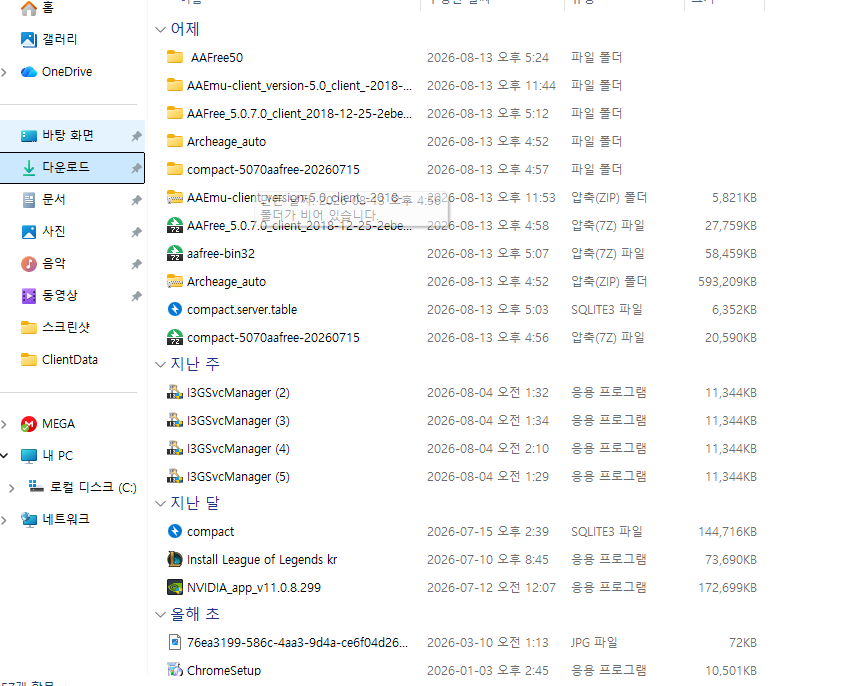Collapse the 내 PC tree node
This screenshot has width=845, height=686.
click(4, 455)
